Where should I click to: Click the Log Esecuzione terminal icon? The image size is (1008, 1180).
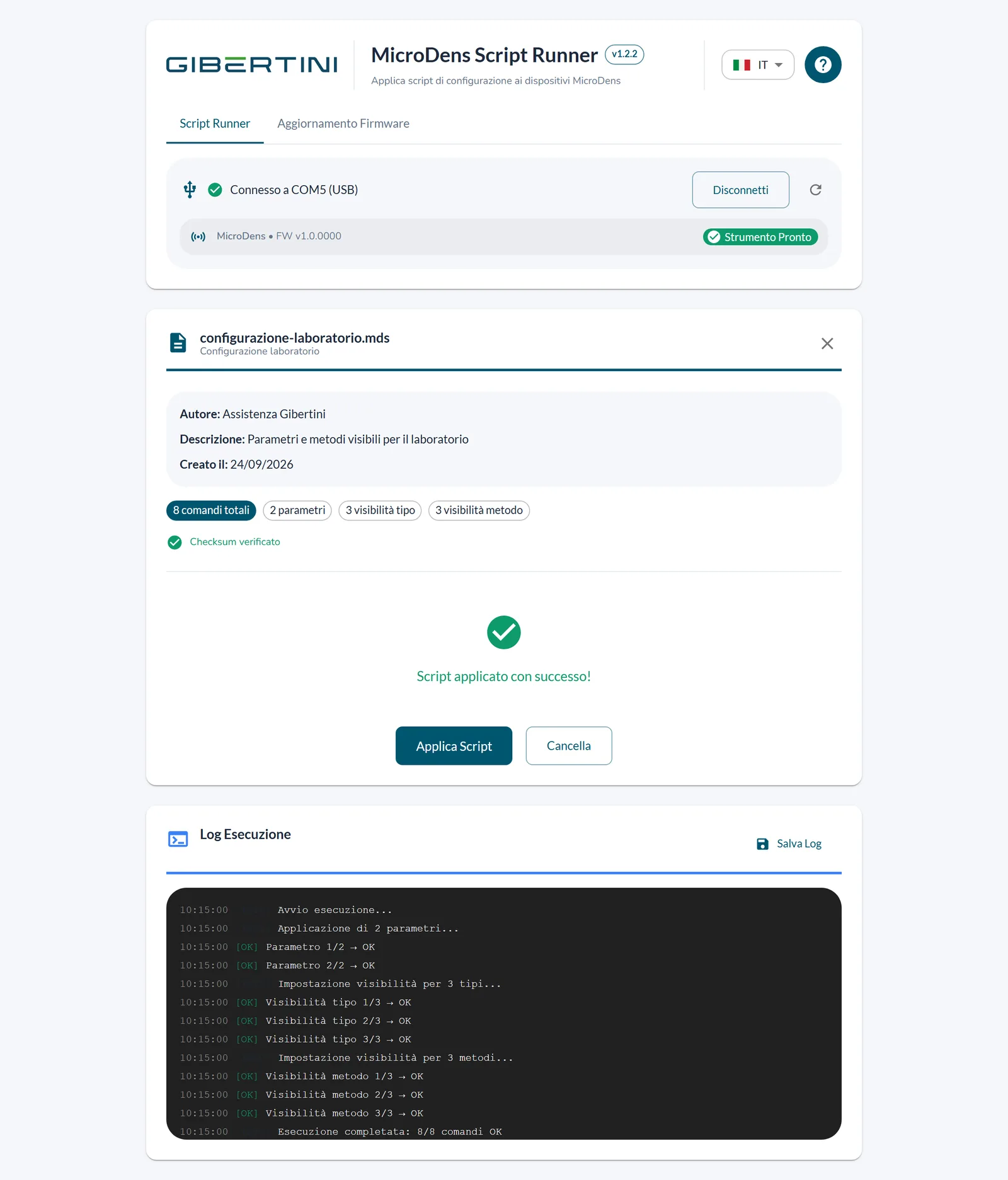[x=178, y=839]
